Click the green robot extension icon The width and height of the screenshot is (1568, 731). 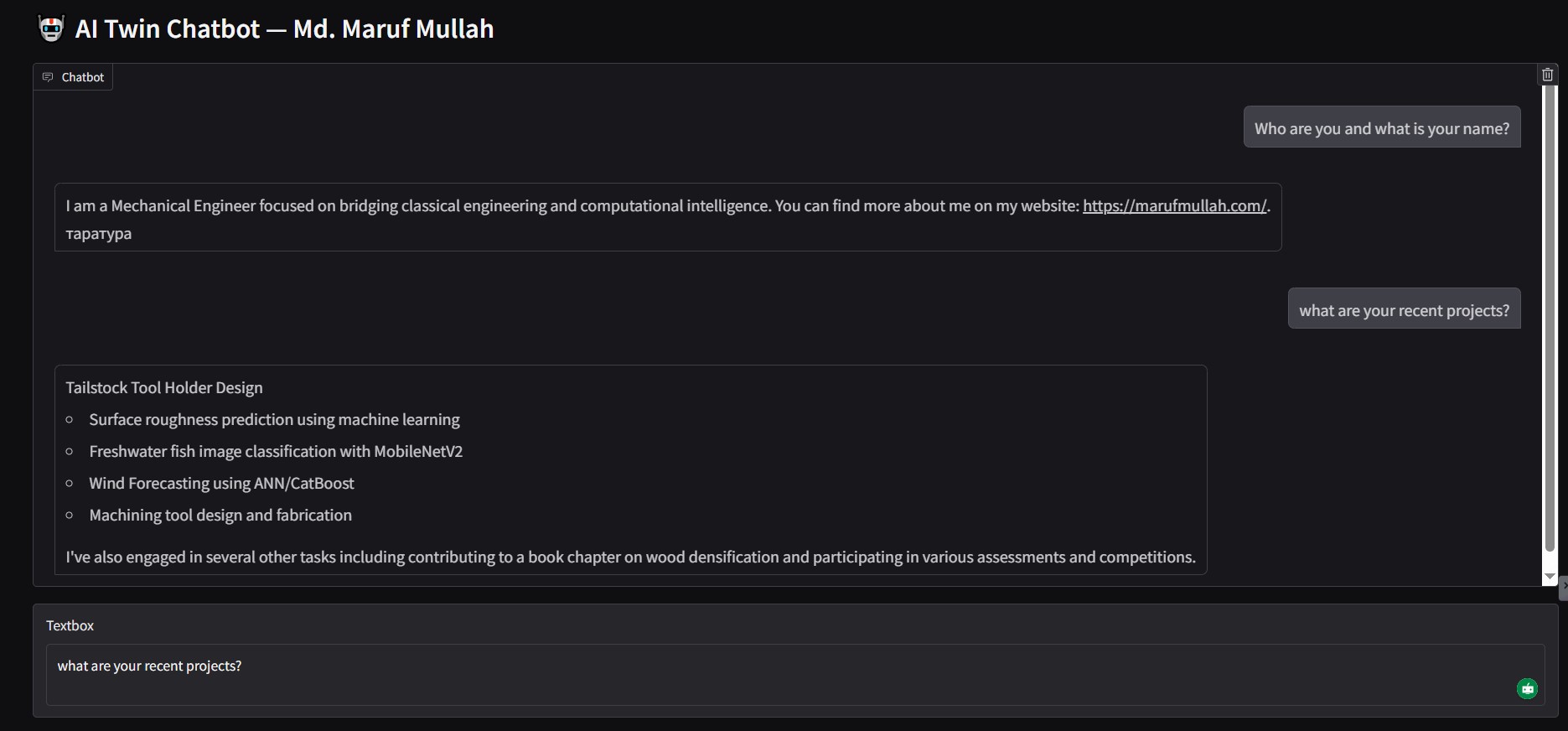click(1527, 689)
